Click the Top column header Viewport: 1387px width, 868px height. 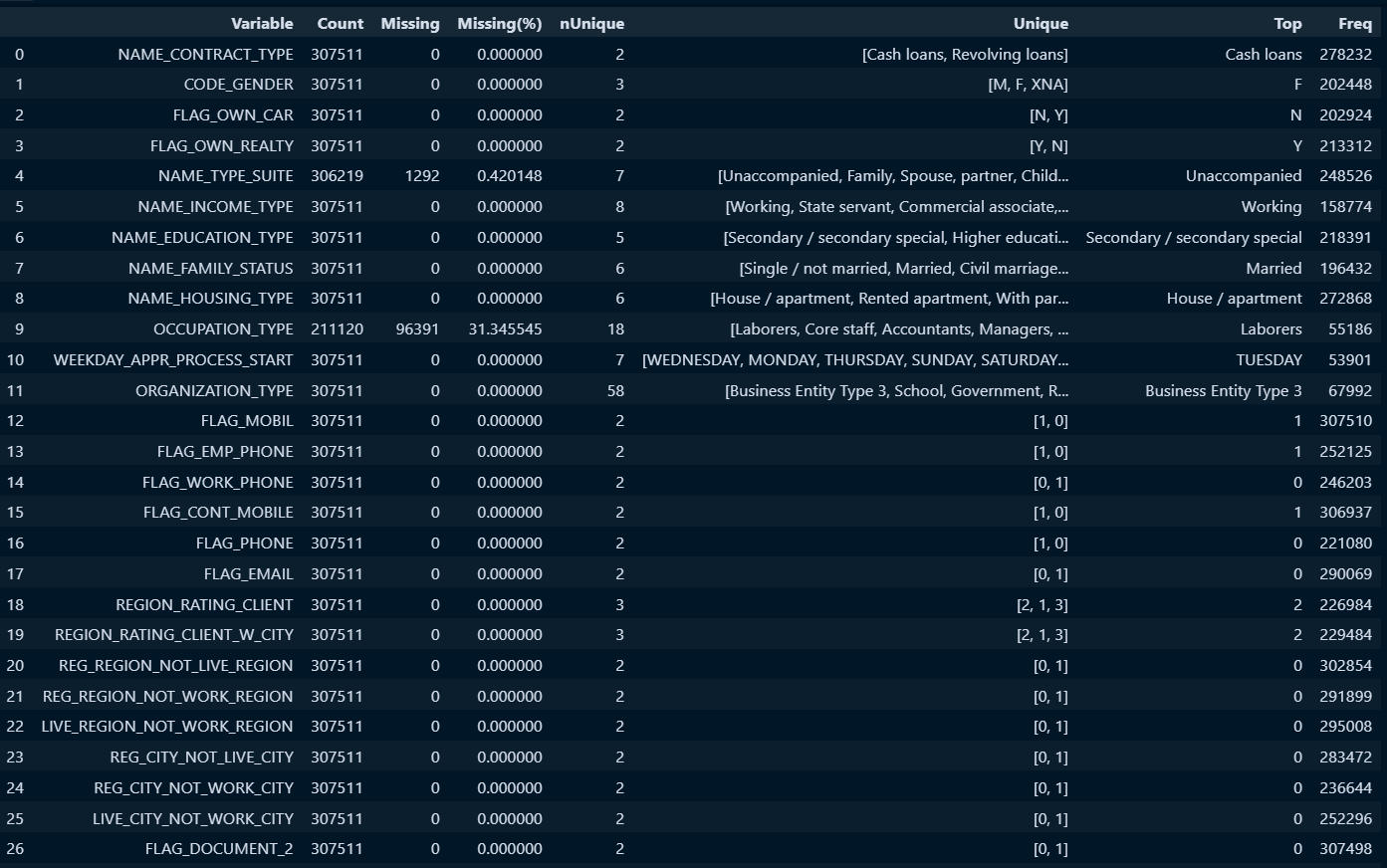[x=1287, y=24]
